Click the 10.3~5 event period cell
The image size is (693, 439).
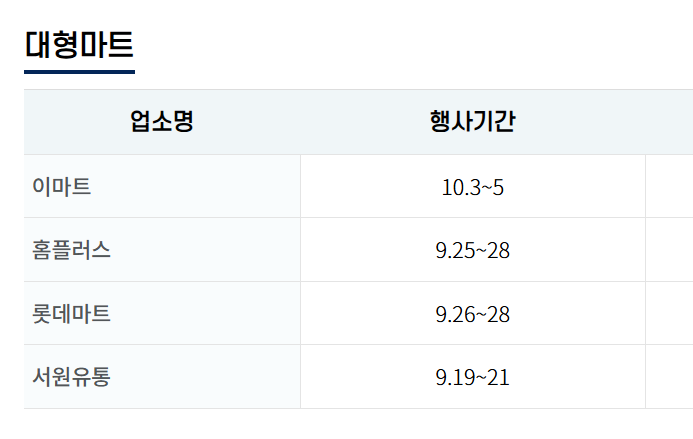[472, 187]
